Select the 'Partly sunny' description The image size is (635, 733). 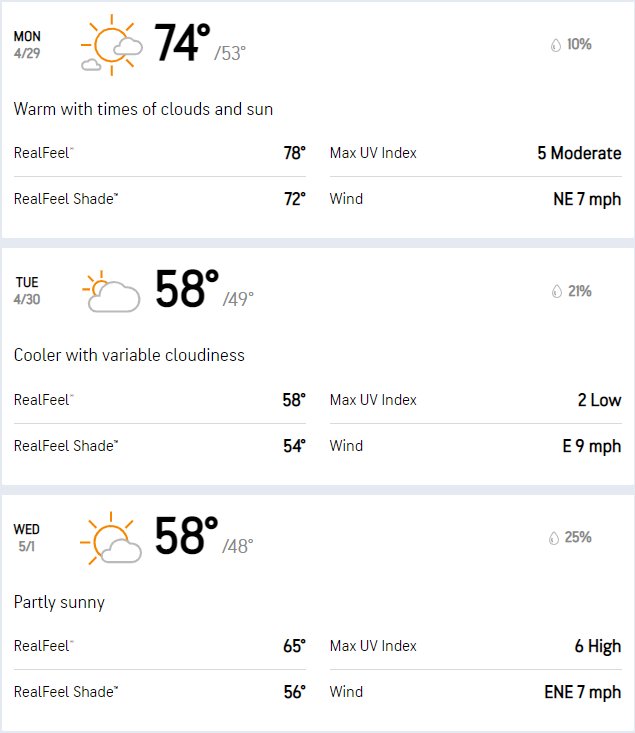coord(59,602)
